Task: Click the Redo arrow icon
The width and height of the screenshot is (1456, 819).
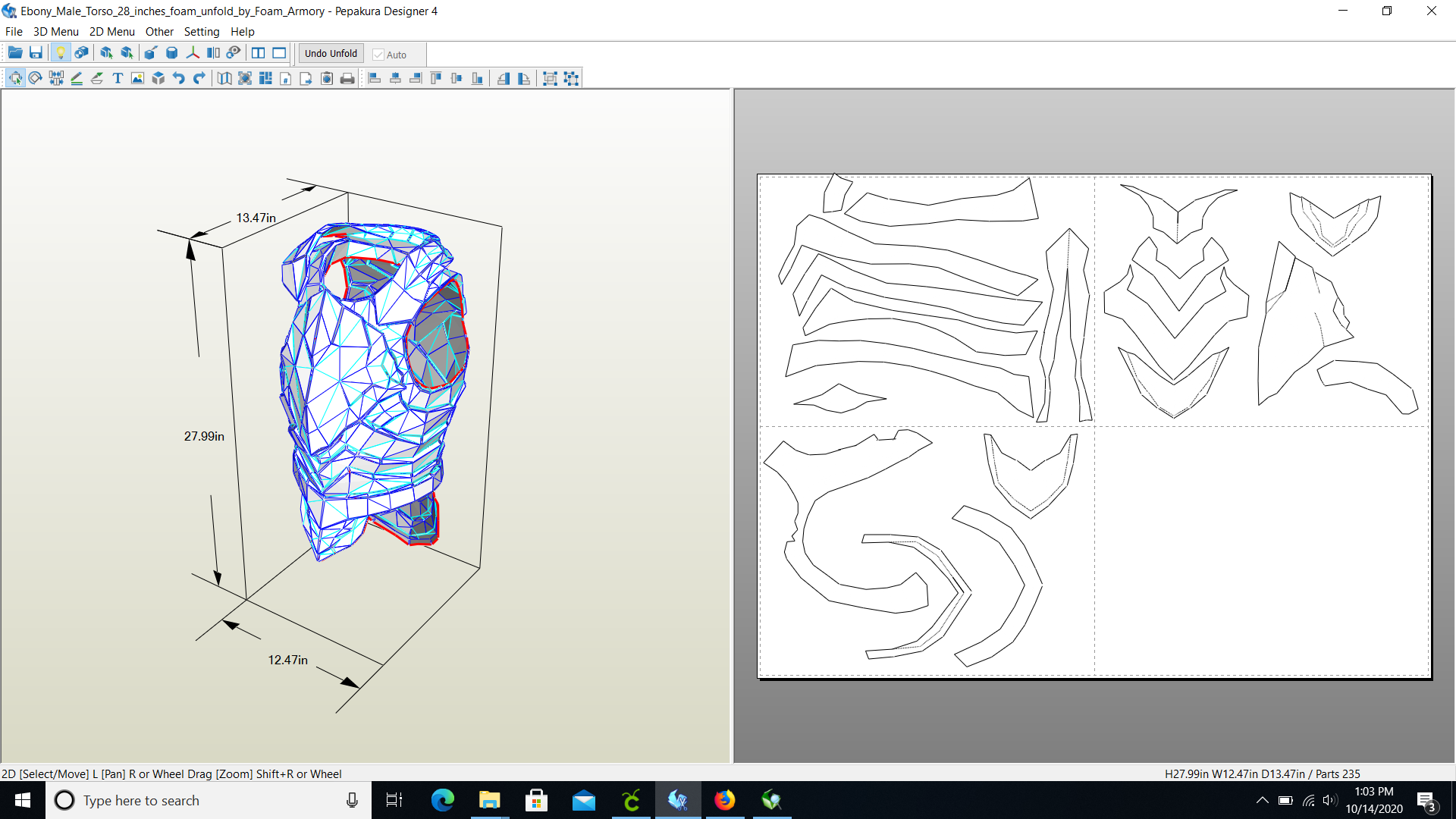Action: click(199, 78)
